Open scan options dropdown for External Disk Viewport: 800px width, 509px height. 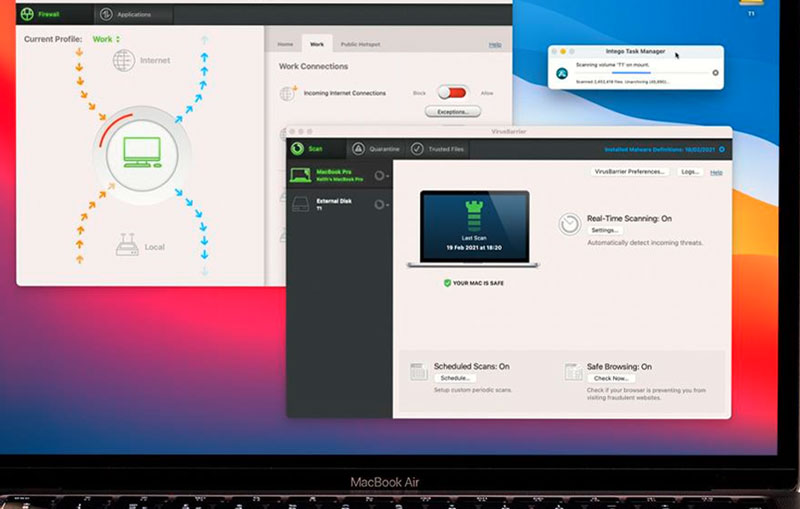pos(381,205)
